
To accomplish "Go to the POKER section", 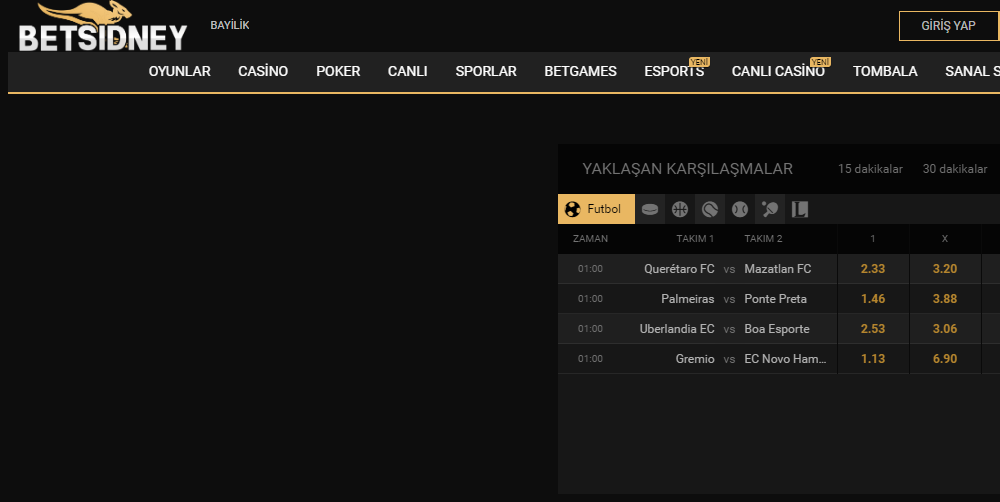I will (338, 71).
